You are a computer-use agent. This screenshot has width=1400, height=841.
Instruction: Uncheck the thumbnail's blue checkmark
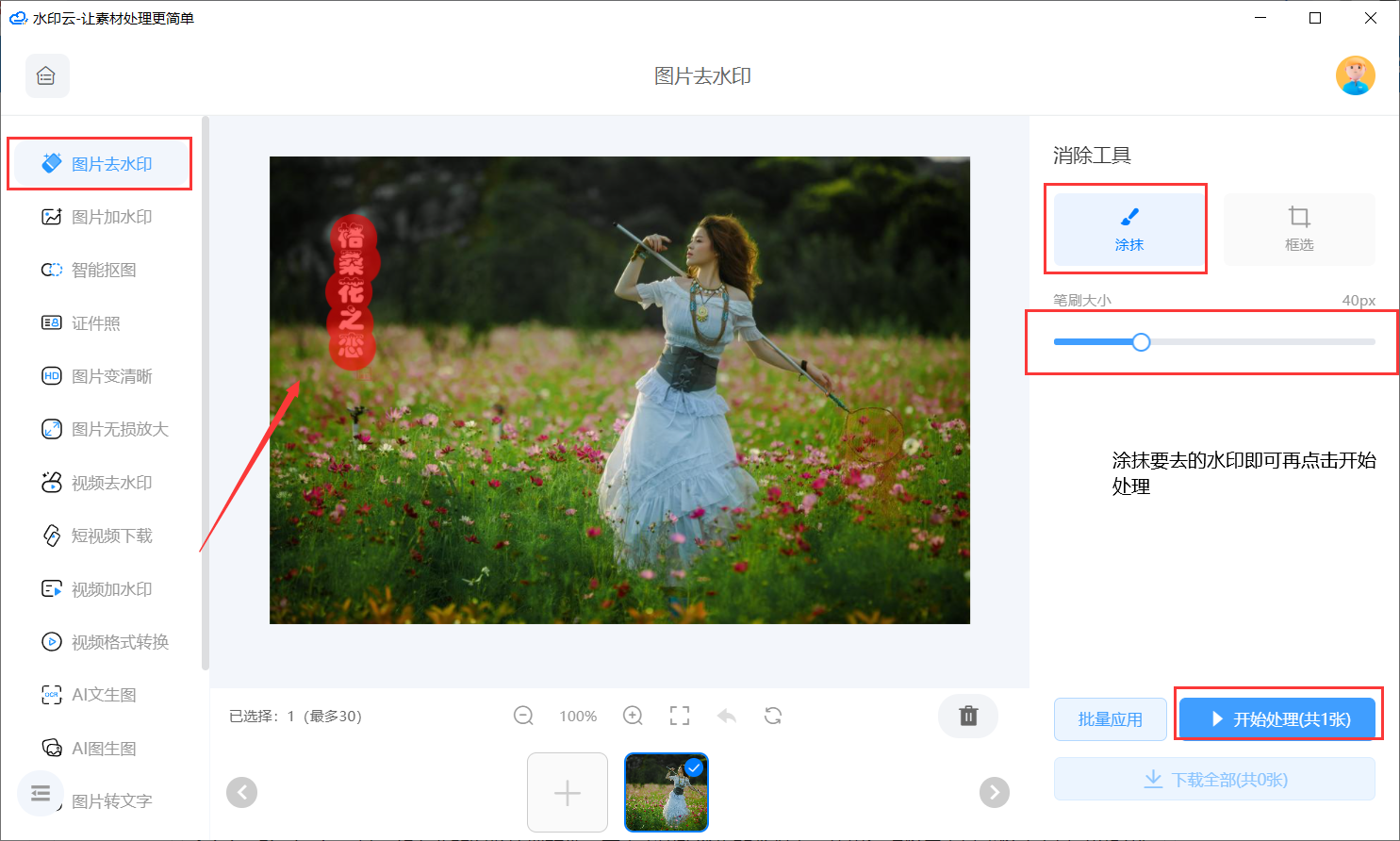694,767
